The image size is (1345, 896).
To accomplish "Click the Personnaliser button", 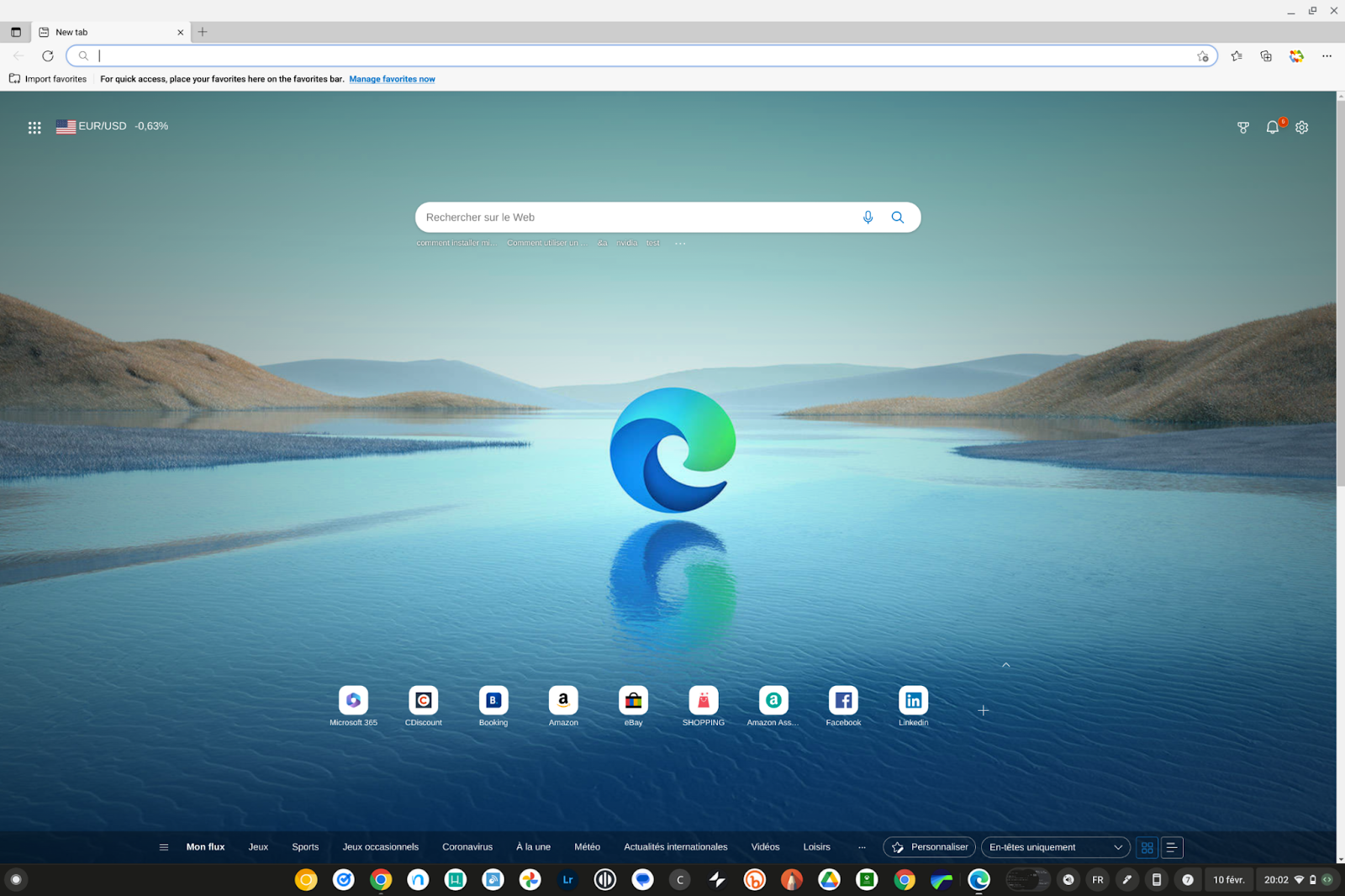I will click(x=929, y=847).
